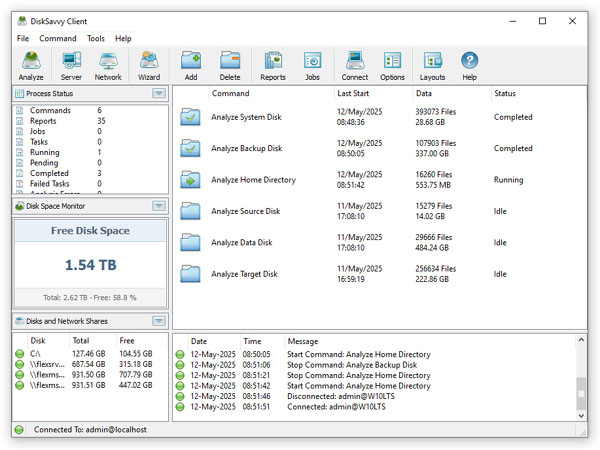This screenshot has height=450, width=600.
Task: Open the Tools menu
Action: [96, 39]
